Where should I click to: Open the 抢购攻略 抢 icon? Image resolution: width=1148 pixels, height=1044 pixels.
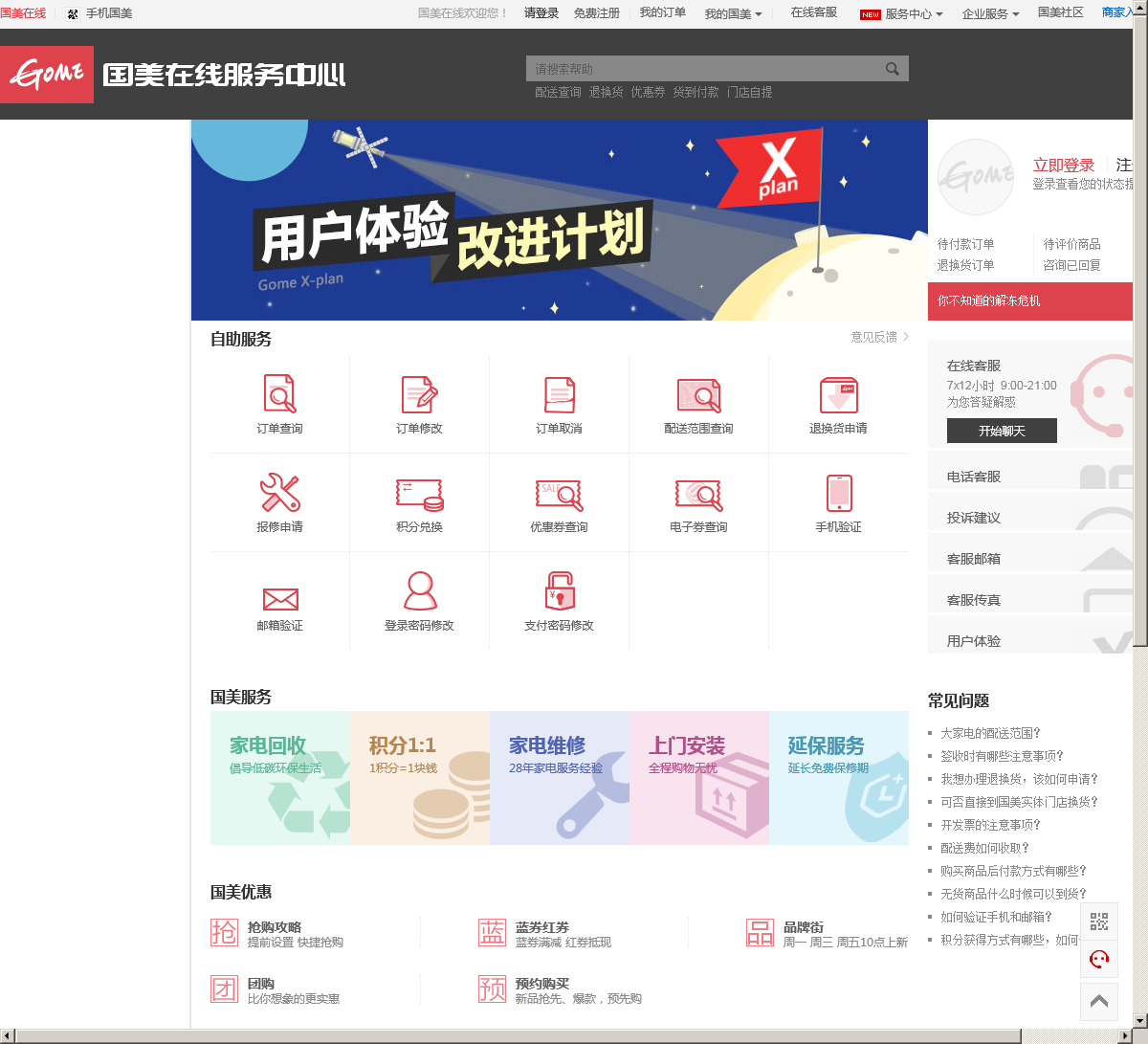[x=224, y=932]
